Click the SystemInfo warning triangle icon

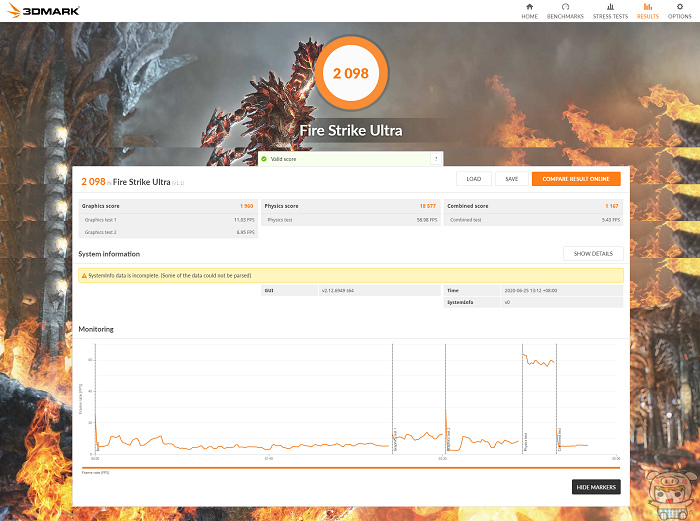point(84,275)
